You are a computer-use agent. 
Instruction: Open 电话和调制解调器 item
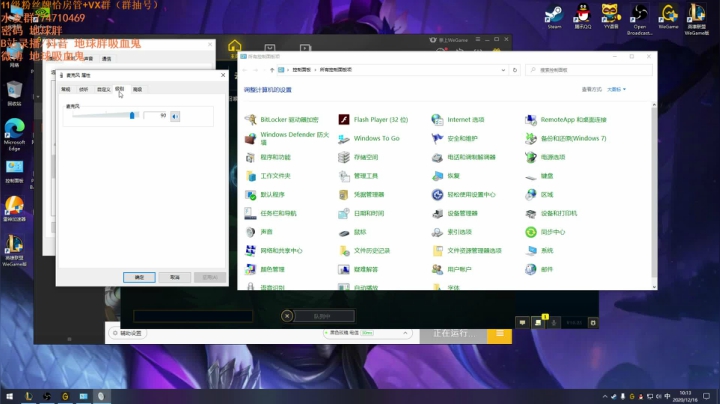click(x=464, y=157)
